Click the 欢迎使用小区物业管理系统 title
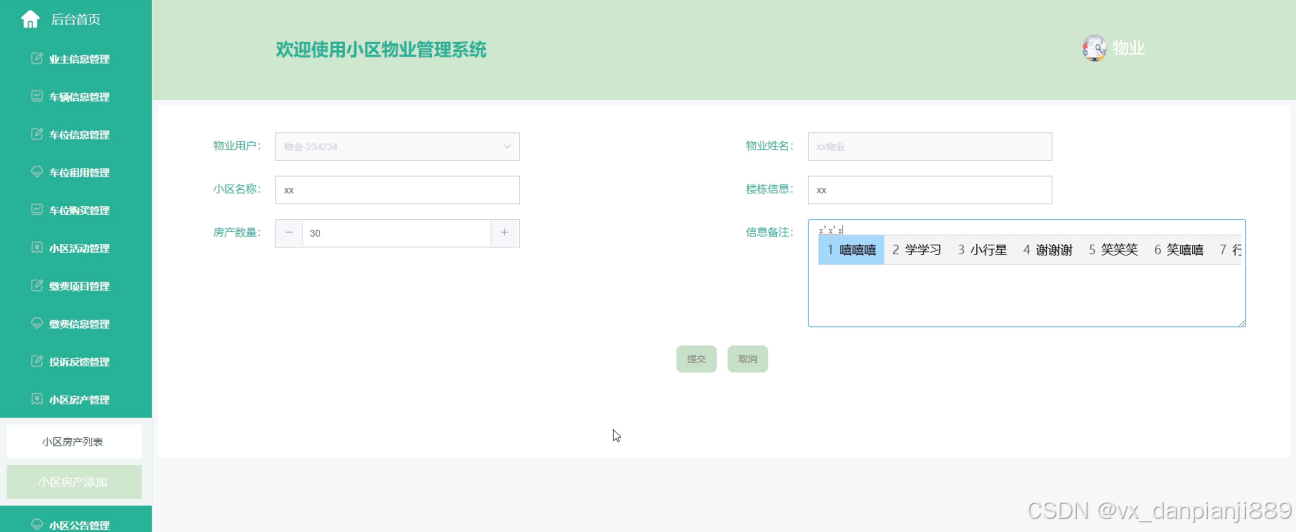 (381, 50)
